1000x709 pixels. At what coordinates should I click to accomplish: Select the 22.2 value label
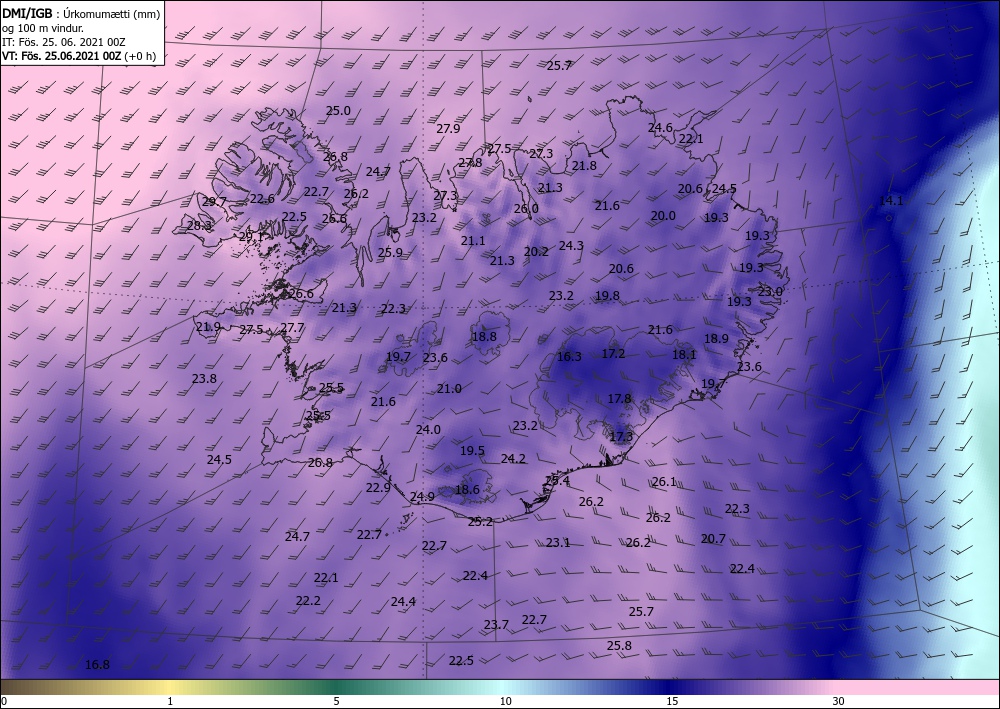[308, 601]
